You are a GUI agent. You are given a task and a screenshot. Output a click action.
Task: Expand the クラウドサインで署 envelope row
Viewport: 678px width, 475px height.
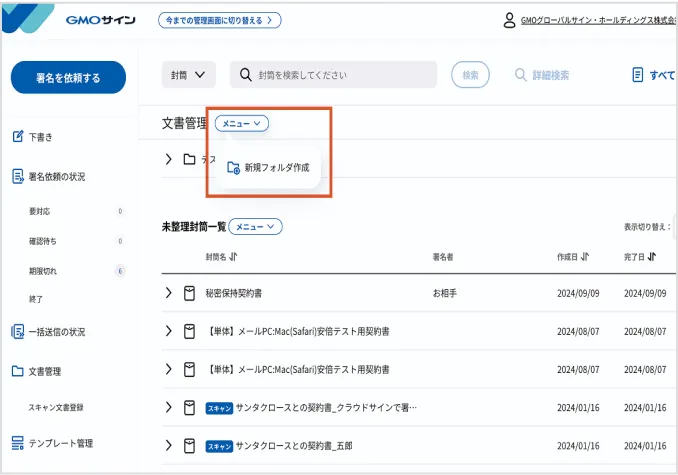click(169, 407)
